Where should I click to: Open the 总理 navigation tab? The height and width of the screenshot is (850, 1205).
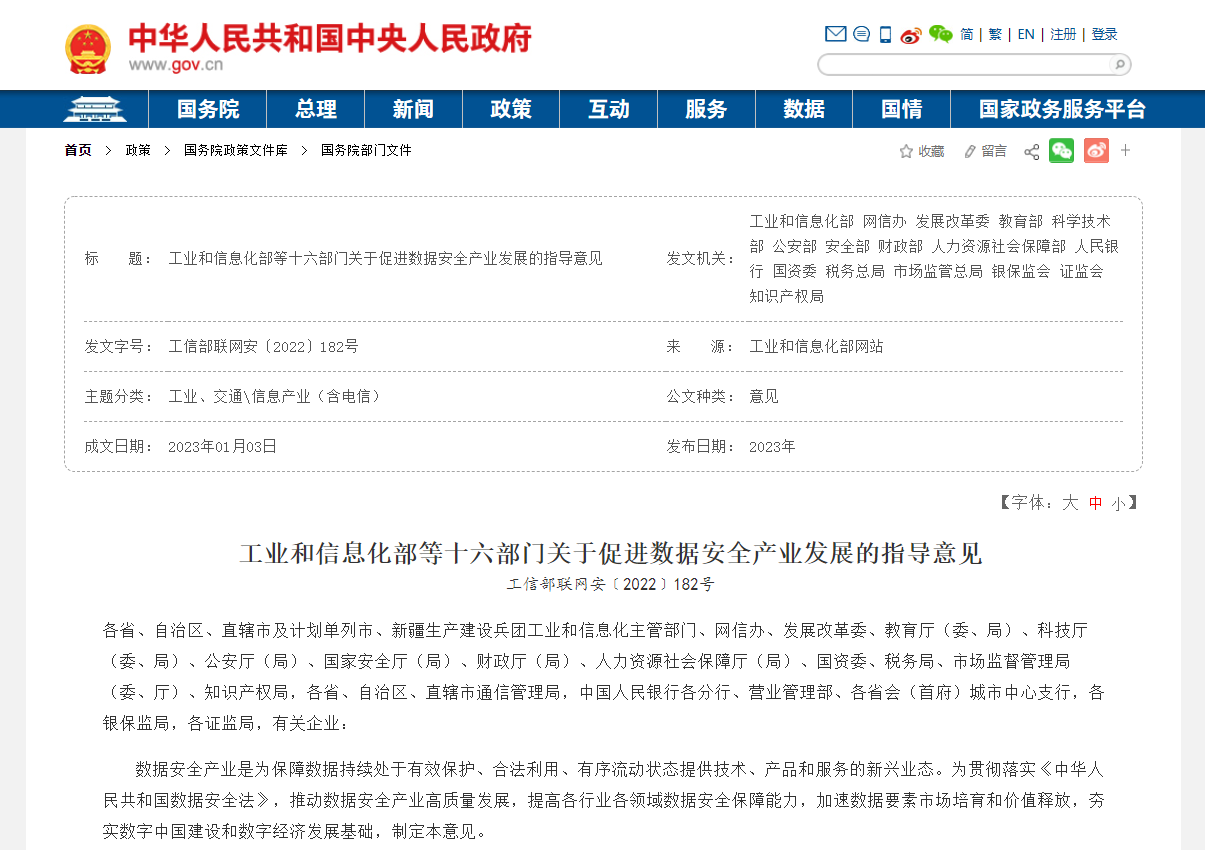316,109
